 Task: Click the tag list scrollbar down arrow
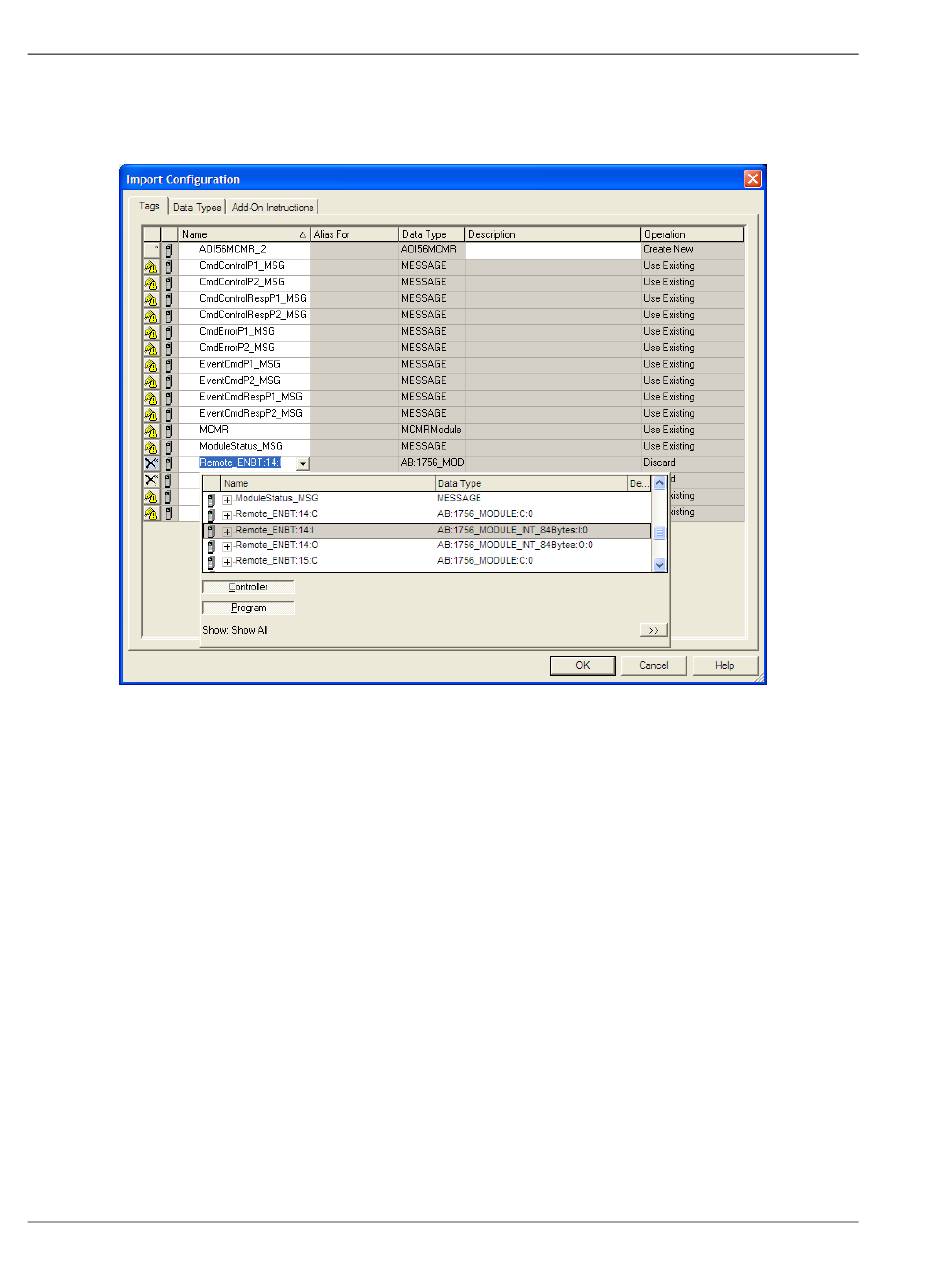[x=659, y=564]
